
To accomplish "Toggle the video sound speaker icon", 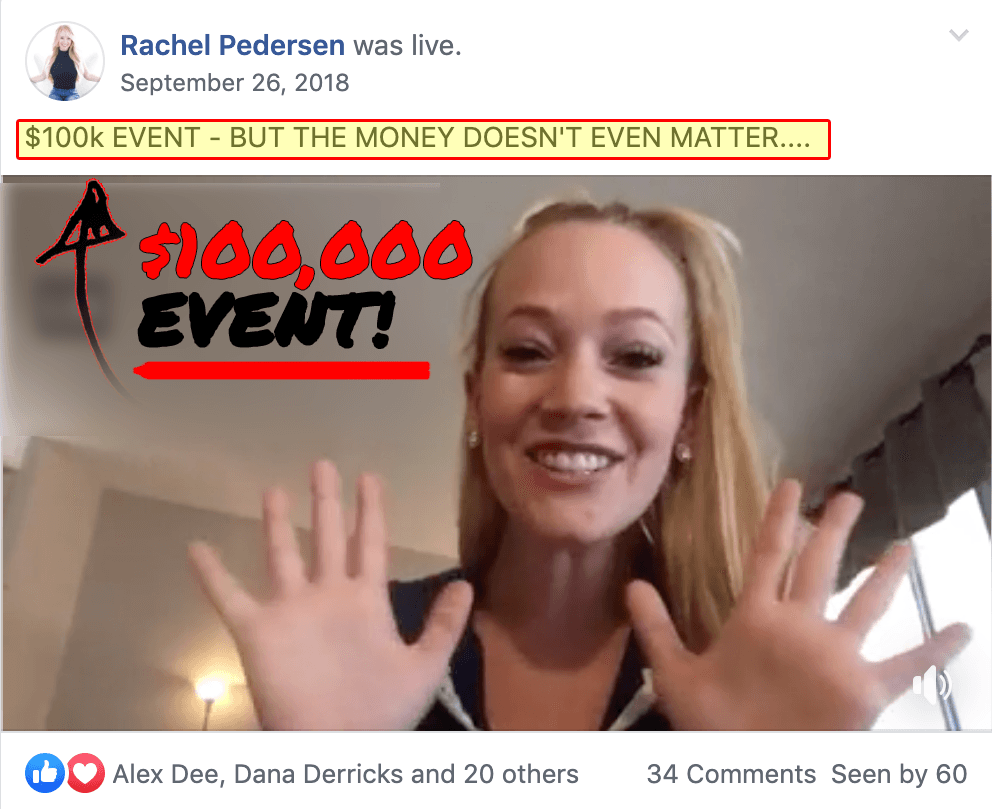I will coord(932,684).
